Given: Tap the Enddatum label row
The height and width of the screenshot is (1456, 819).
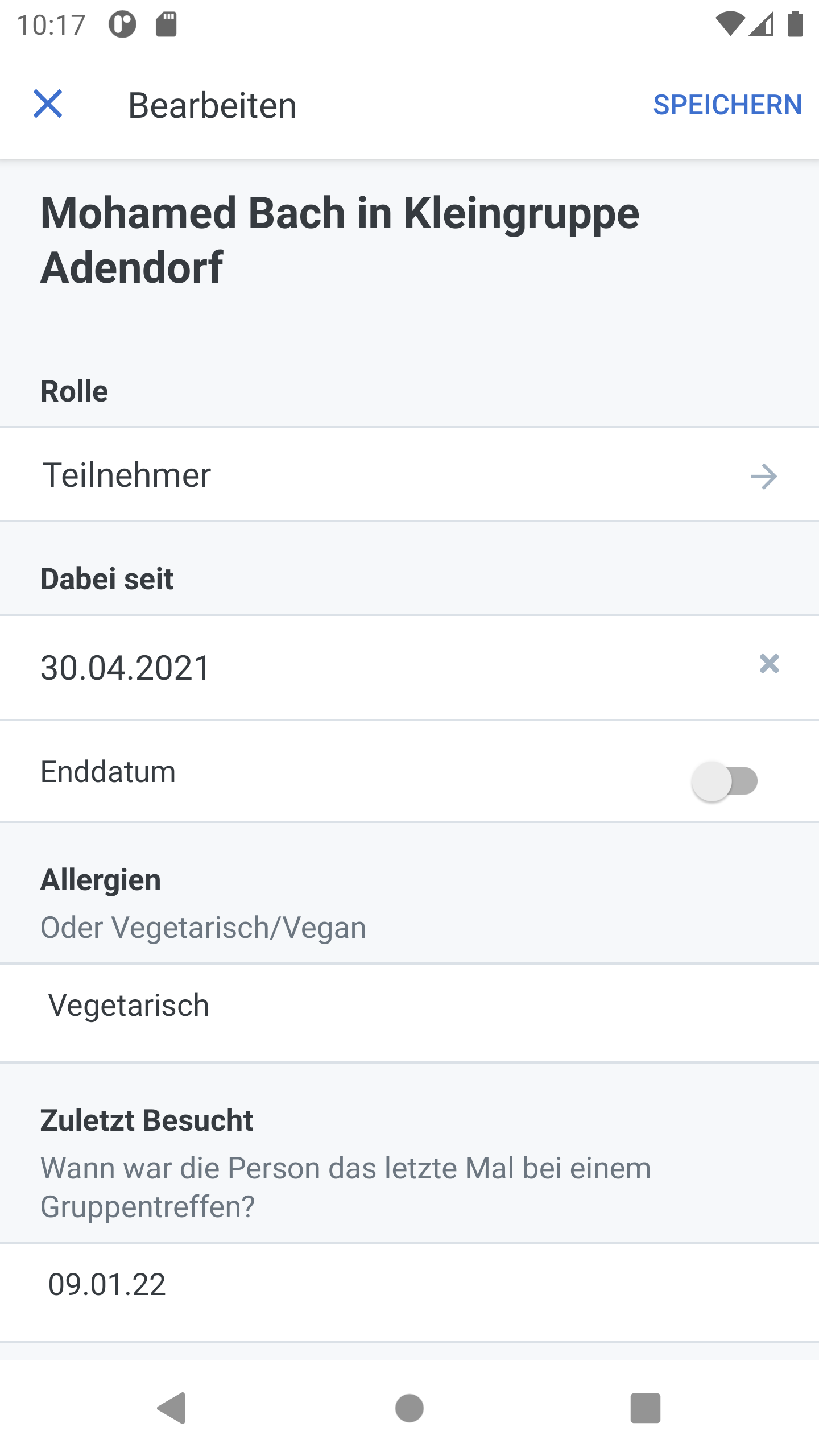Looking at the screenshot, I should point(409,772).
